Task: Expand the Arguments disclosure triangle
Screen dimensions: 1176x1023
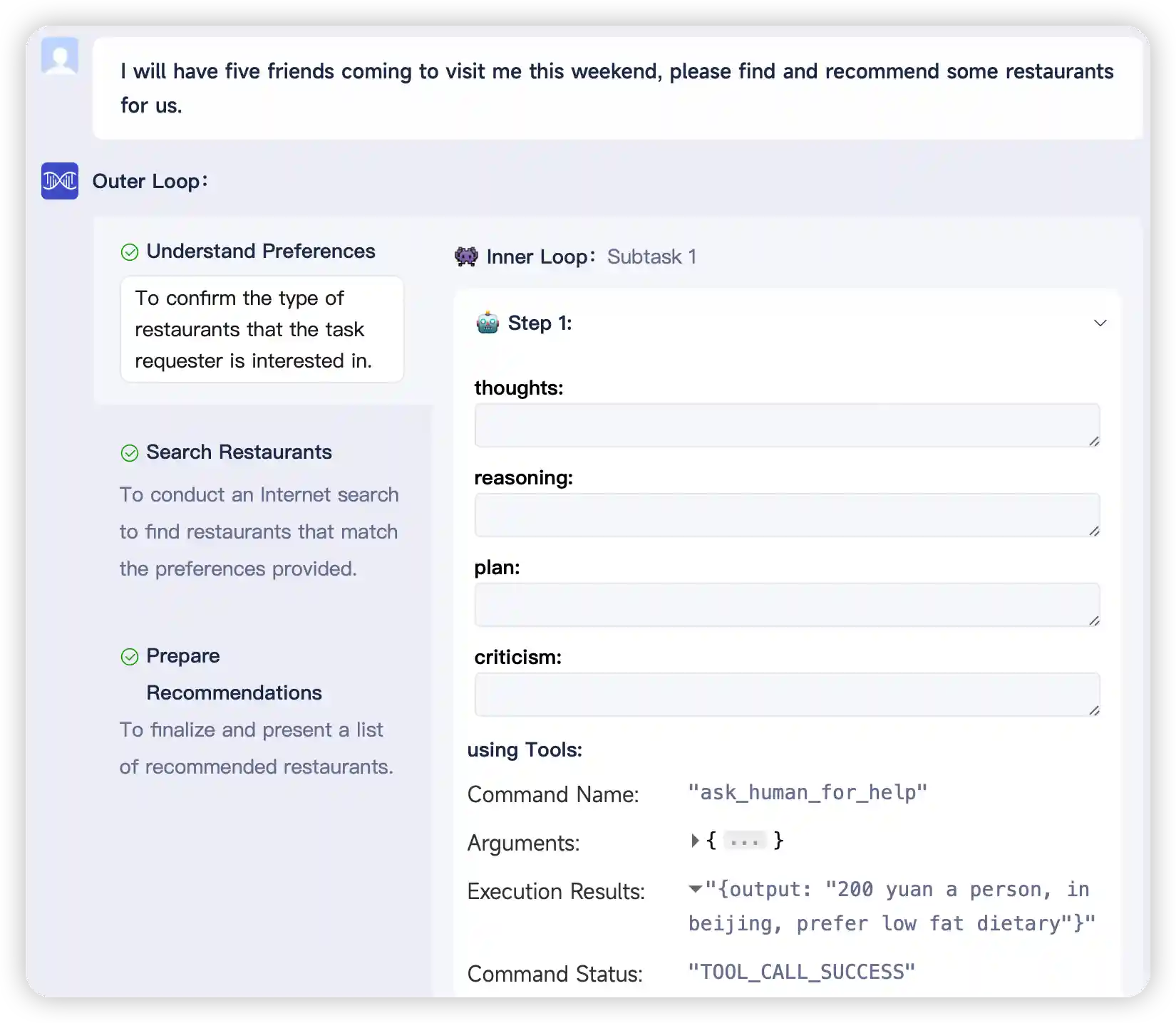Action: 694,841
